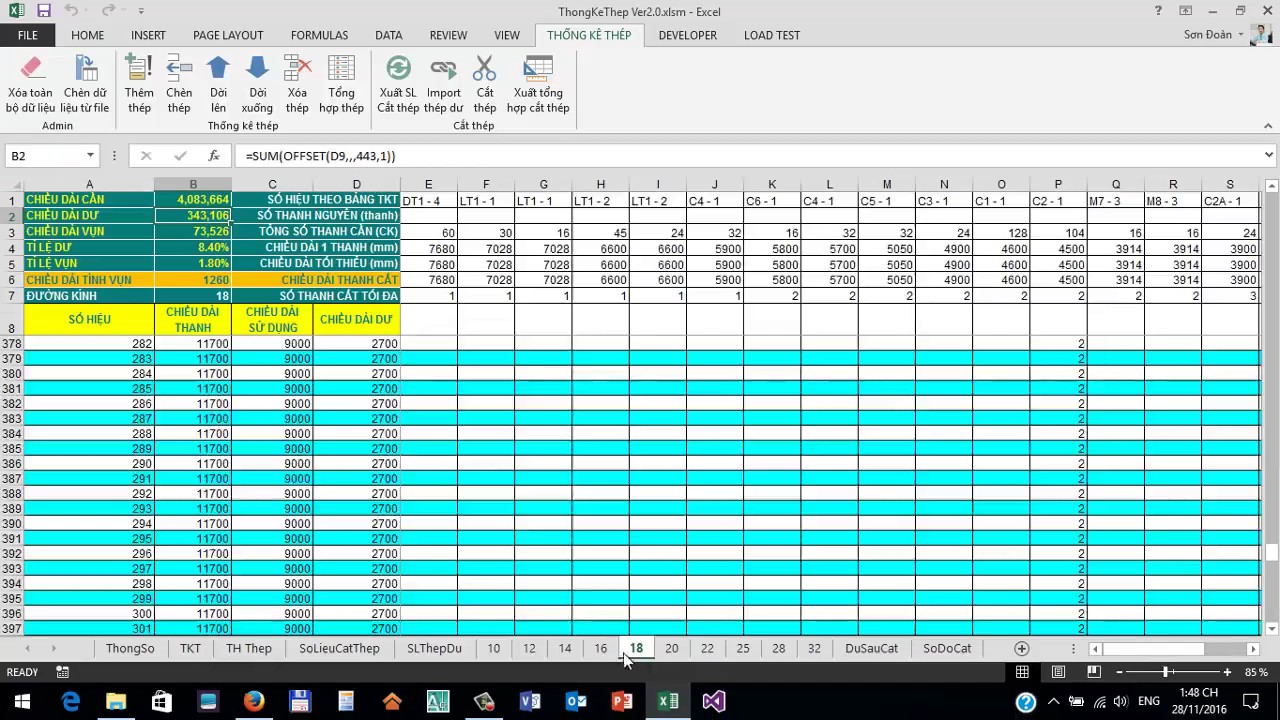Open Ribbon Display Options icon
The height and width of the screenshot is (720, 1280).
1186,11
